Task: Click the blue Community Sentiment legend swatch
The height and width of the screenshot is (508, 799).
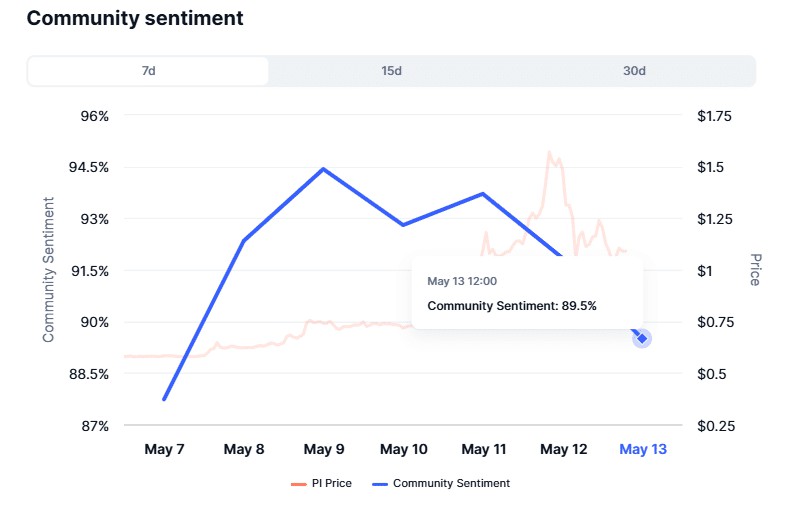Action: coord(380,484)
